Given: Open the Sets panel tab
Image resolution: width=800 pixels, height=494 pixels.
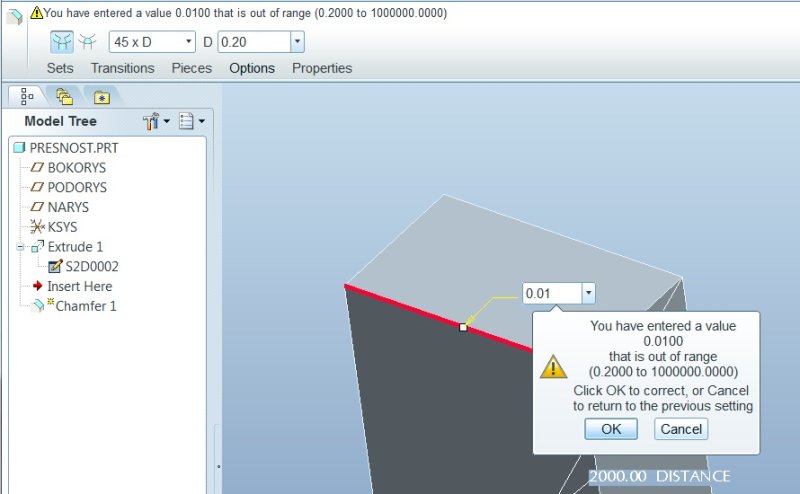Looking at the screenshot, I should click(x=60, y=68).
